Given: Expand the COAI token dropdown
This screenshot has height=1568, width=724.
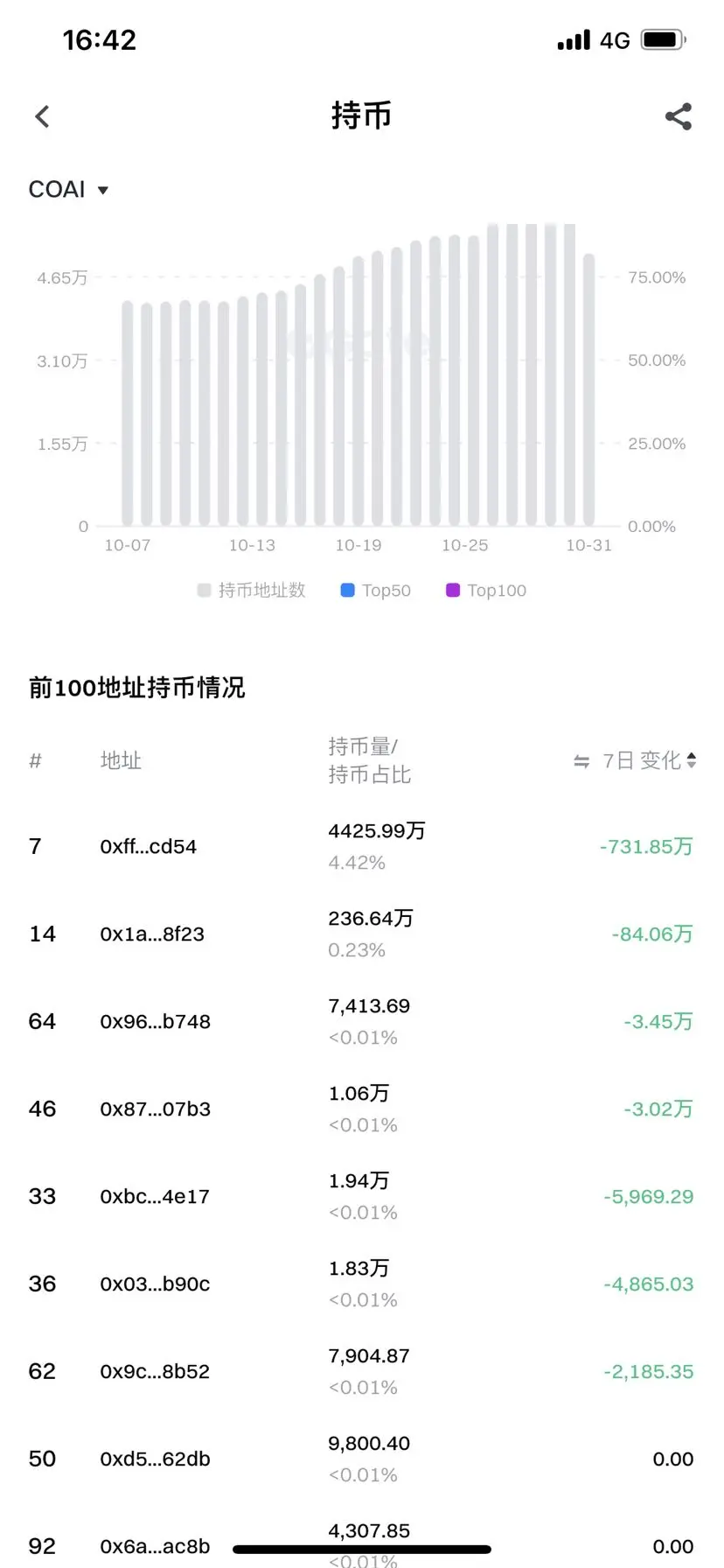Looking at the screenshot, I should 68,190.
